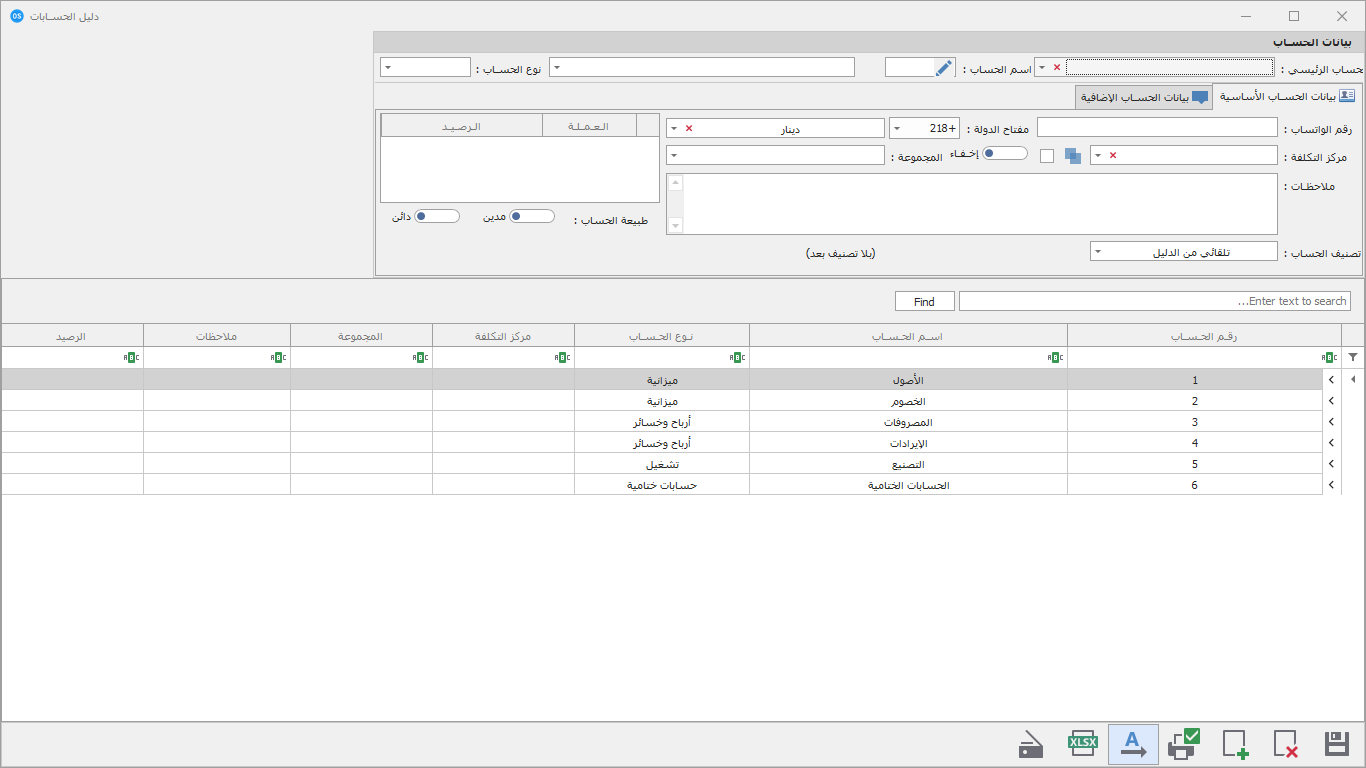
Task: Expand the الحسابات الختامية row chevron
Action: point(1331,485)
